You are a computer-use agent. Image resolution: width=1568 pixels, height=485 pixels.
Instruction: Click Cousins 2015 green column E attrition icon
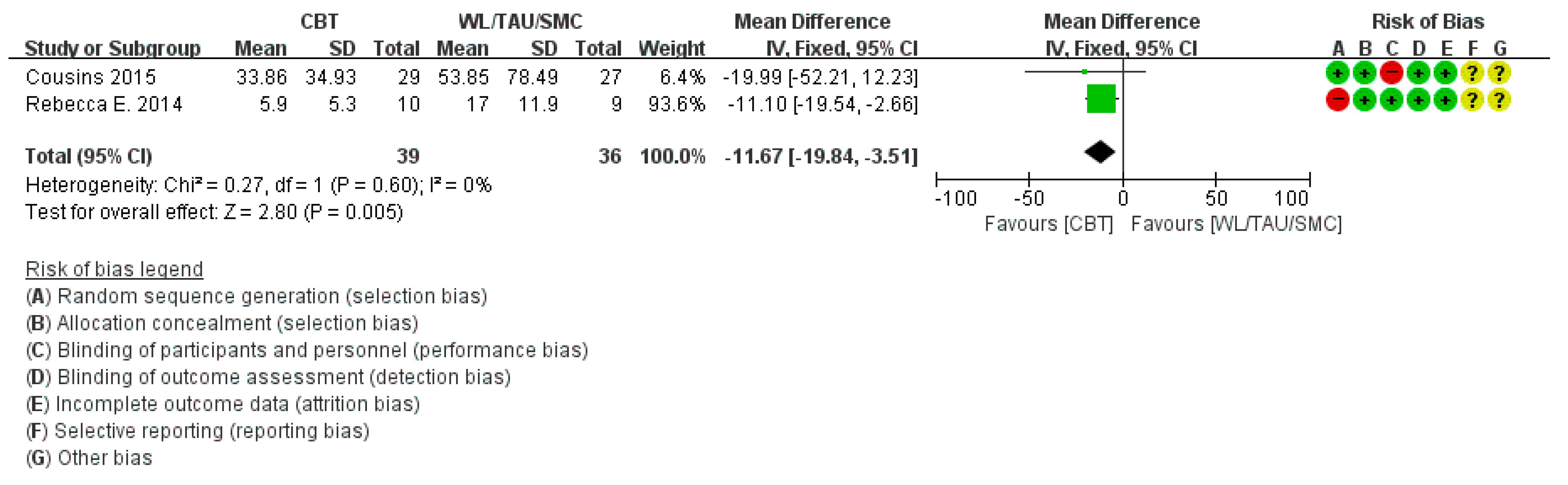1445,73
